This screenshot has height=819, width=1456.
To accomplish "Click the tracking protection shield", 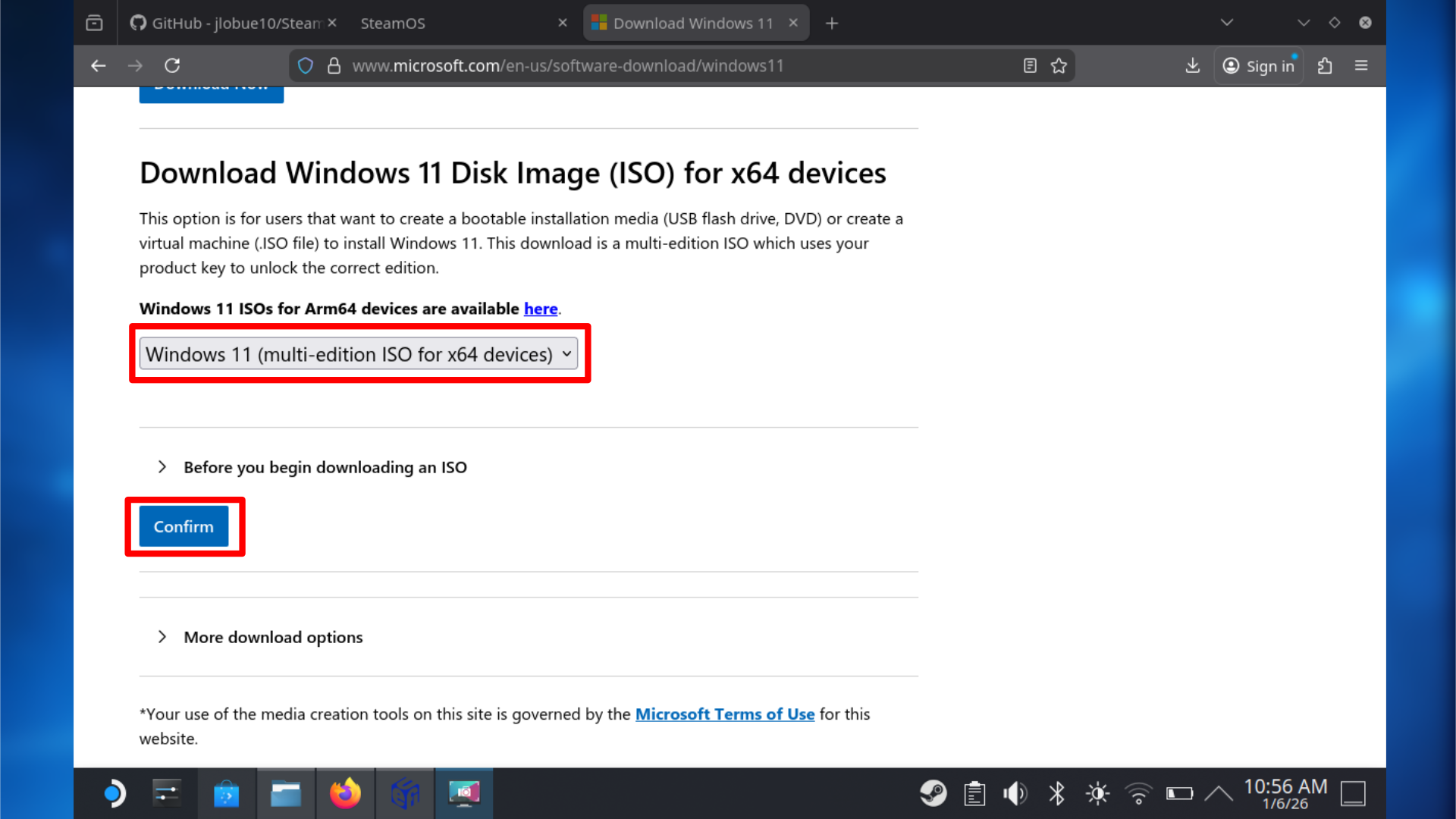I will tap(306, 66).
